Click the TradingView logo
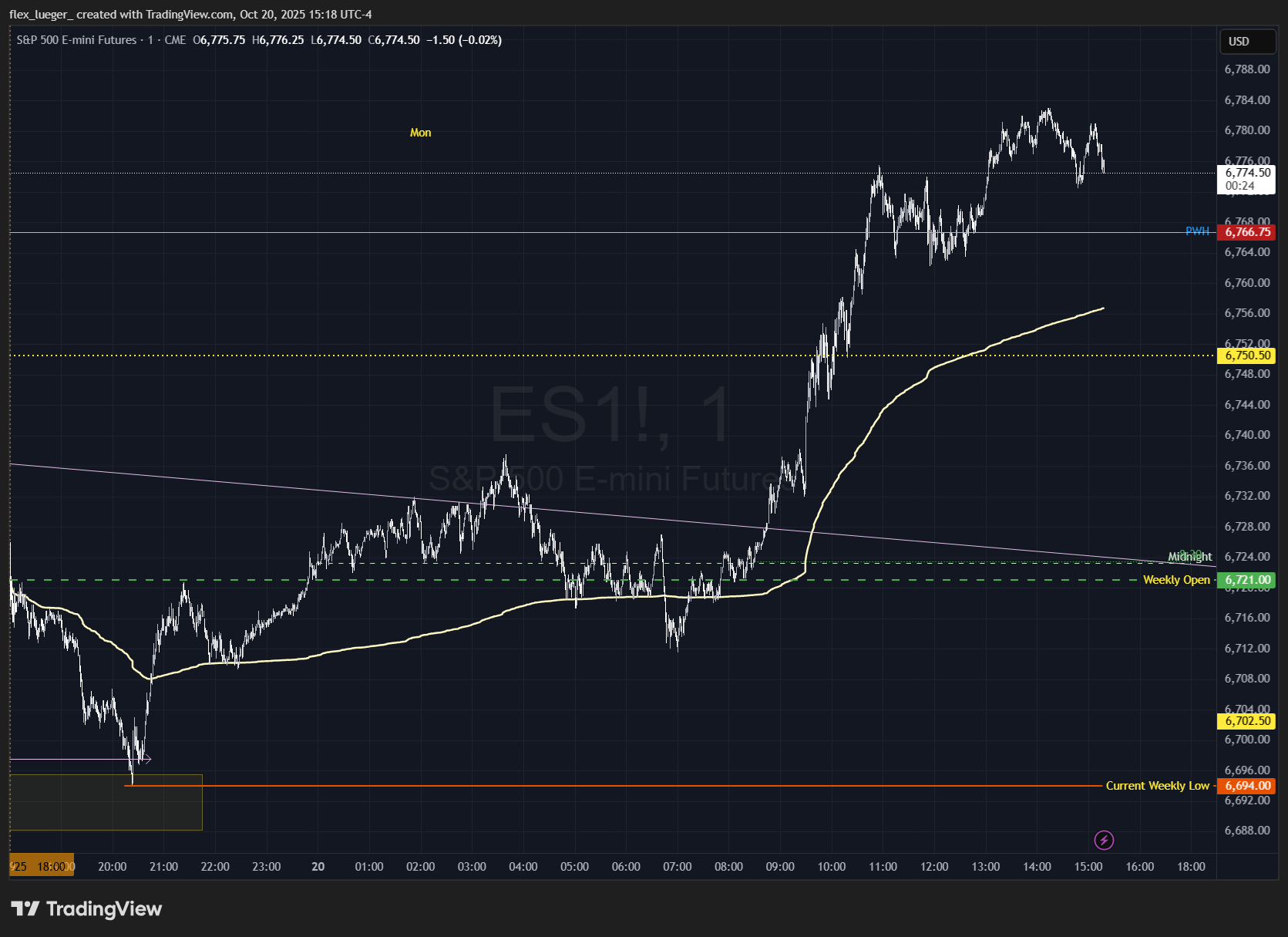 pos(86,909)
